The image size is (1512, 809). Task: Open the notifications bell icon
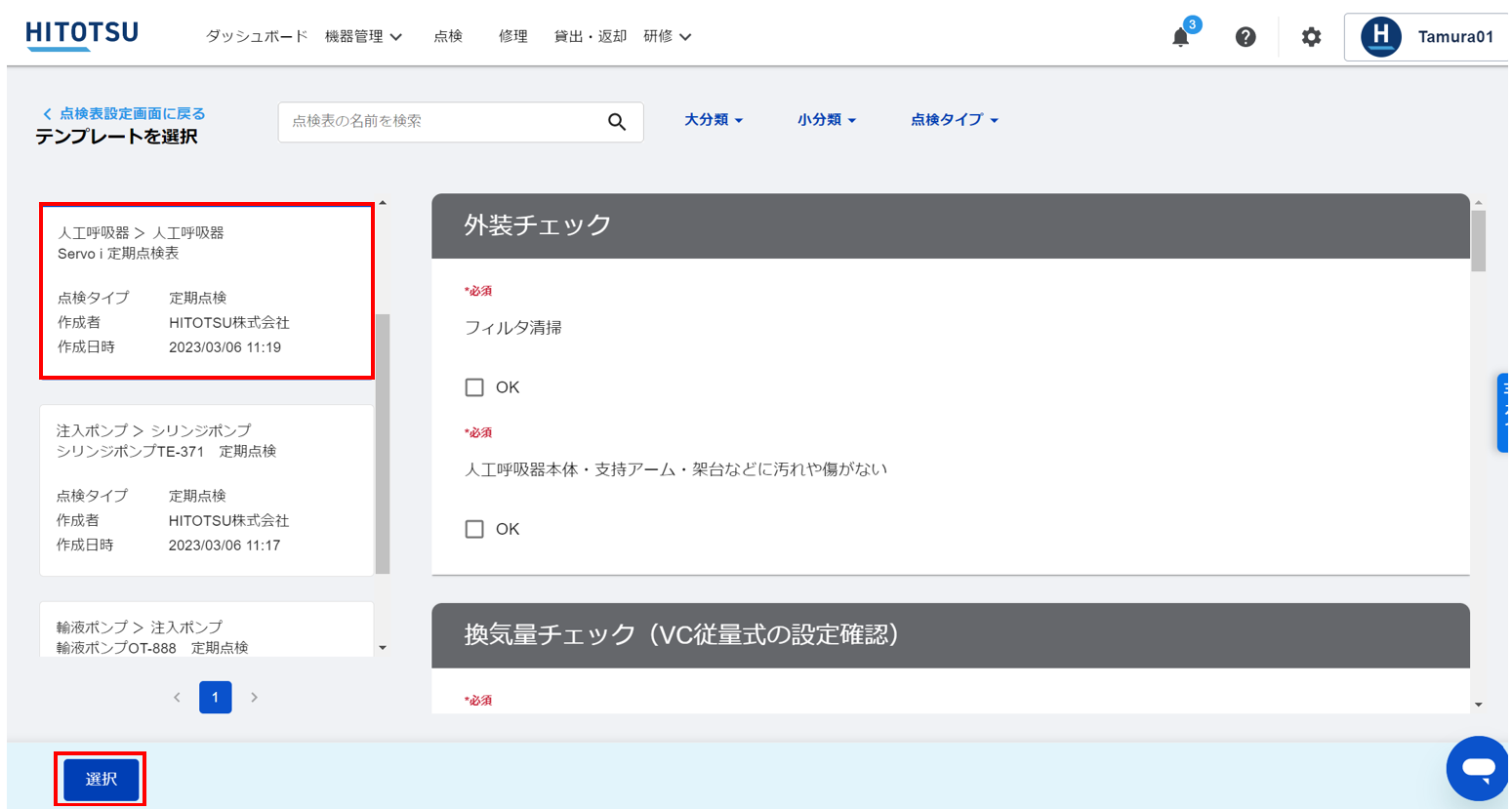click(1180, 37)
